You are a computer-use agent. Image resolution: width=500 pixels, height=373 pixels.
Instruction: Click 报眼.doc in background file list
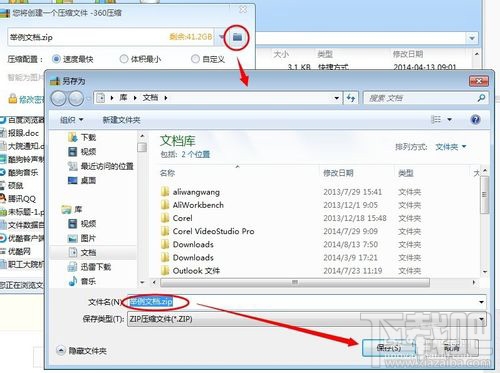tap(22, 133)
